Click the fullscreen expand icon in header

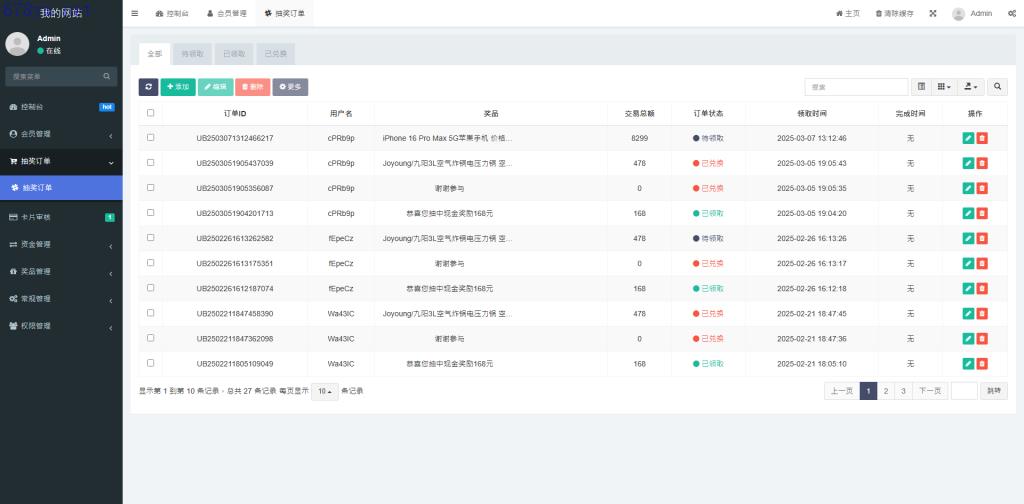(933, 13)
